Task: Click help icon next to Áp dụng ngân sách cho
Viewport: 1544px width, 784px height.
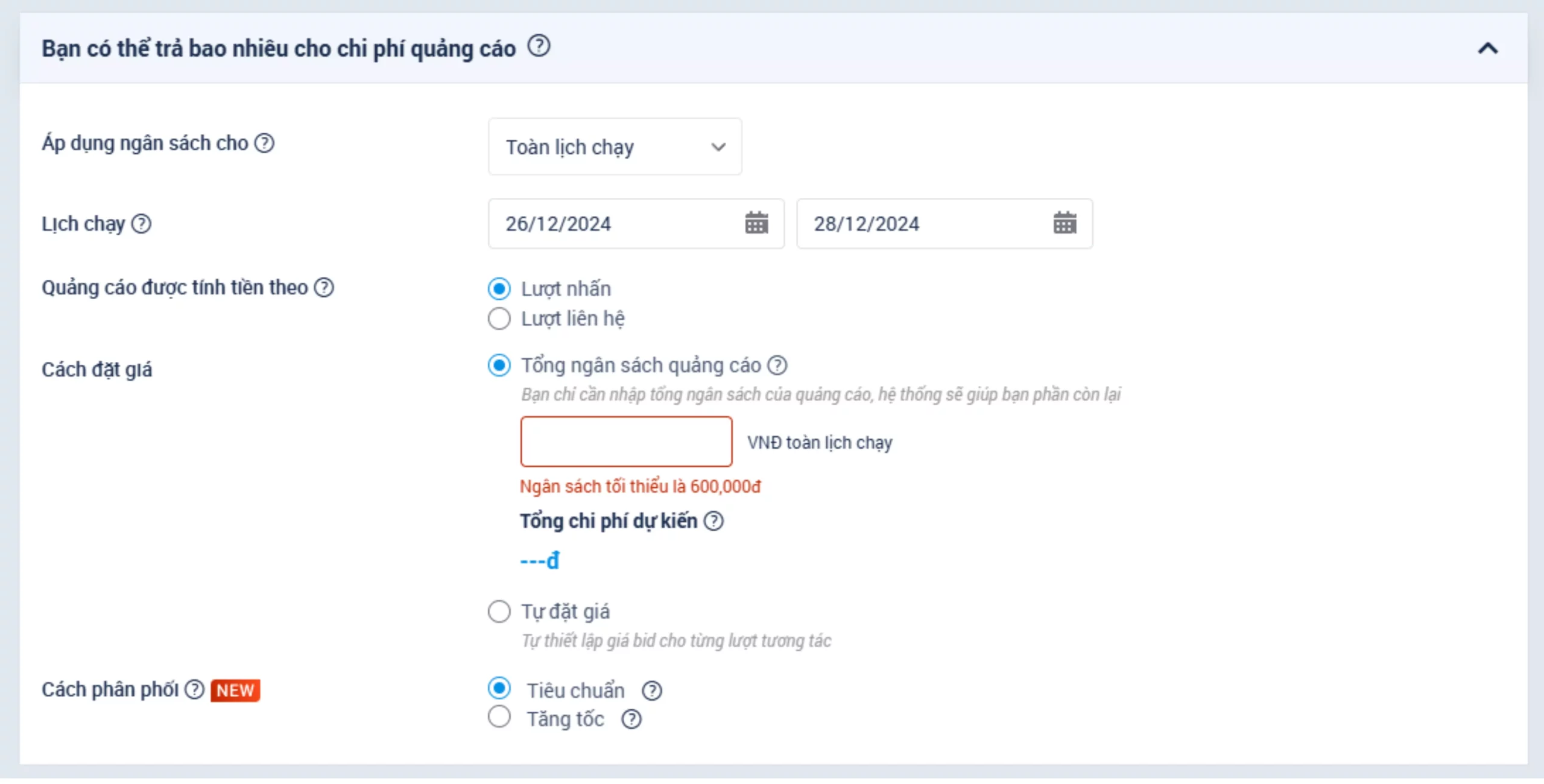Action: point(264,144)
